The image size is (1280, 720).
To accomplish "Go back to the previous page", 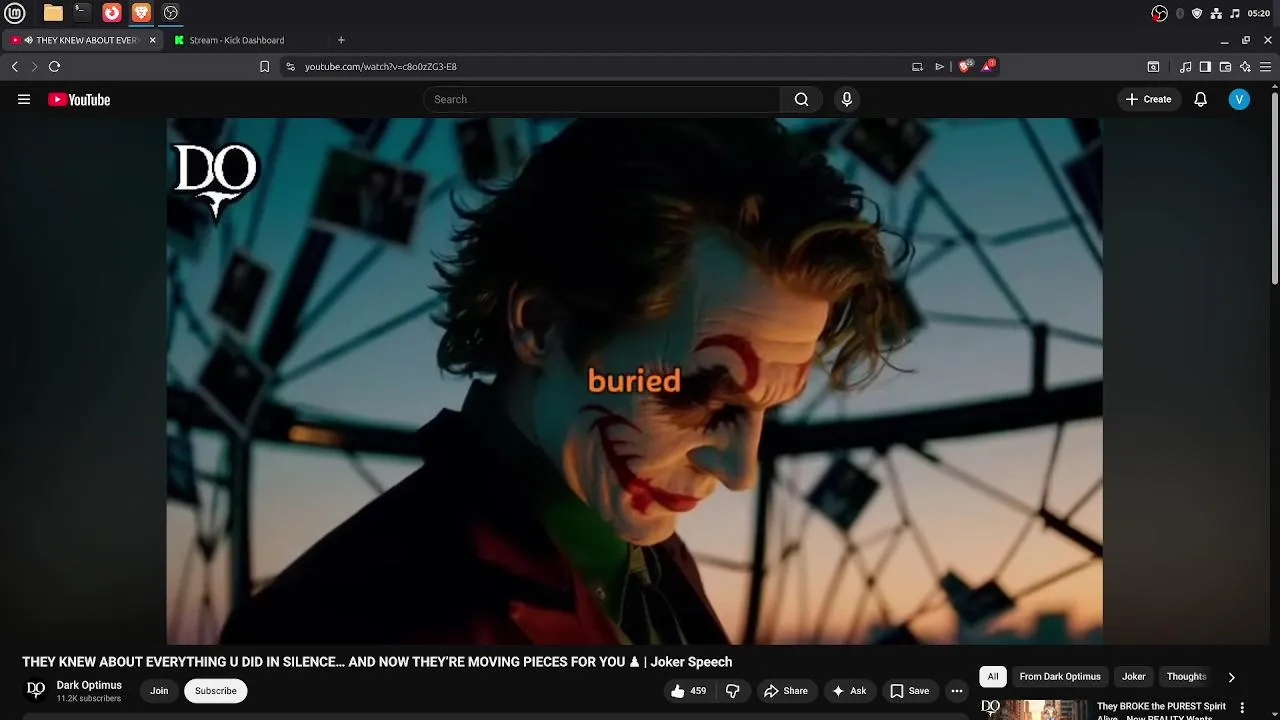I will coord(14,66).
